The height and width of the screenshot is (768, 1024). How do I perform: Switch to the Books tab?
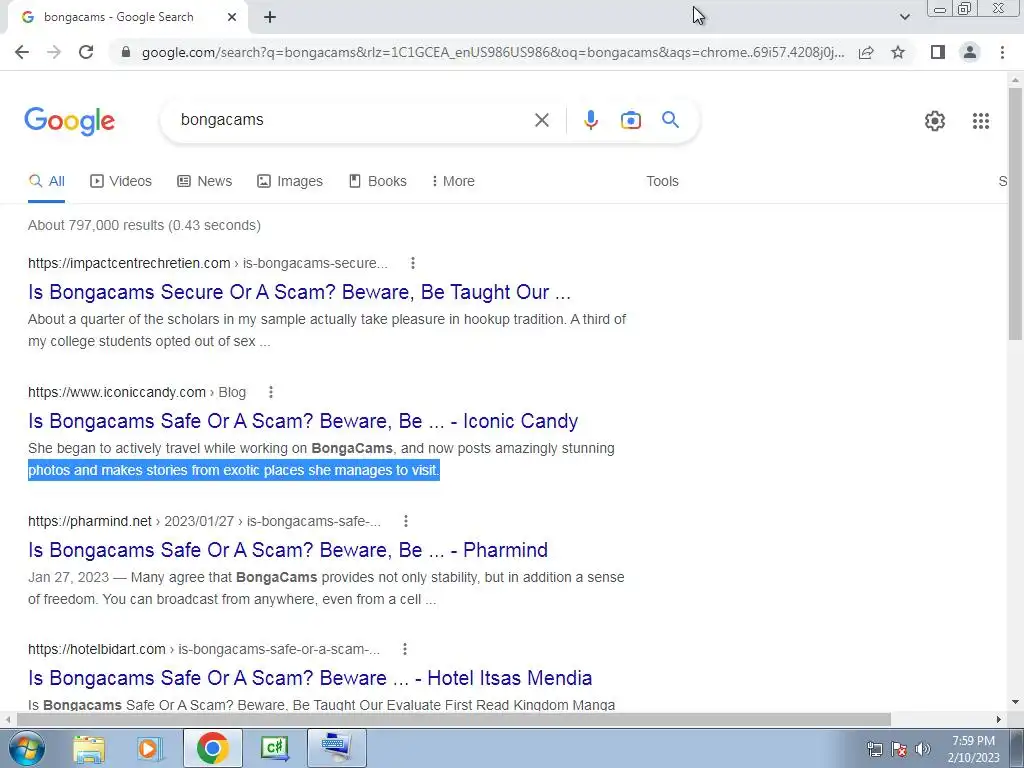(377, 182)
